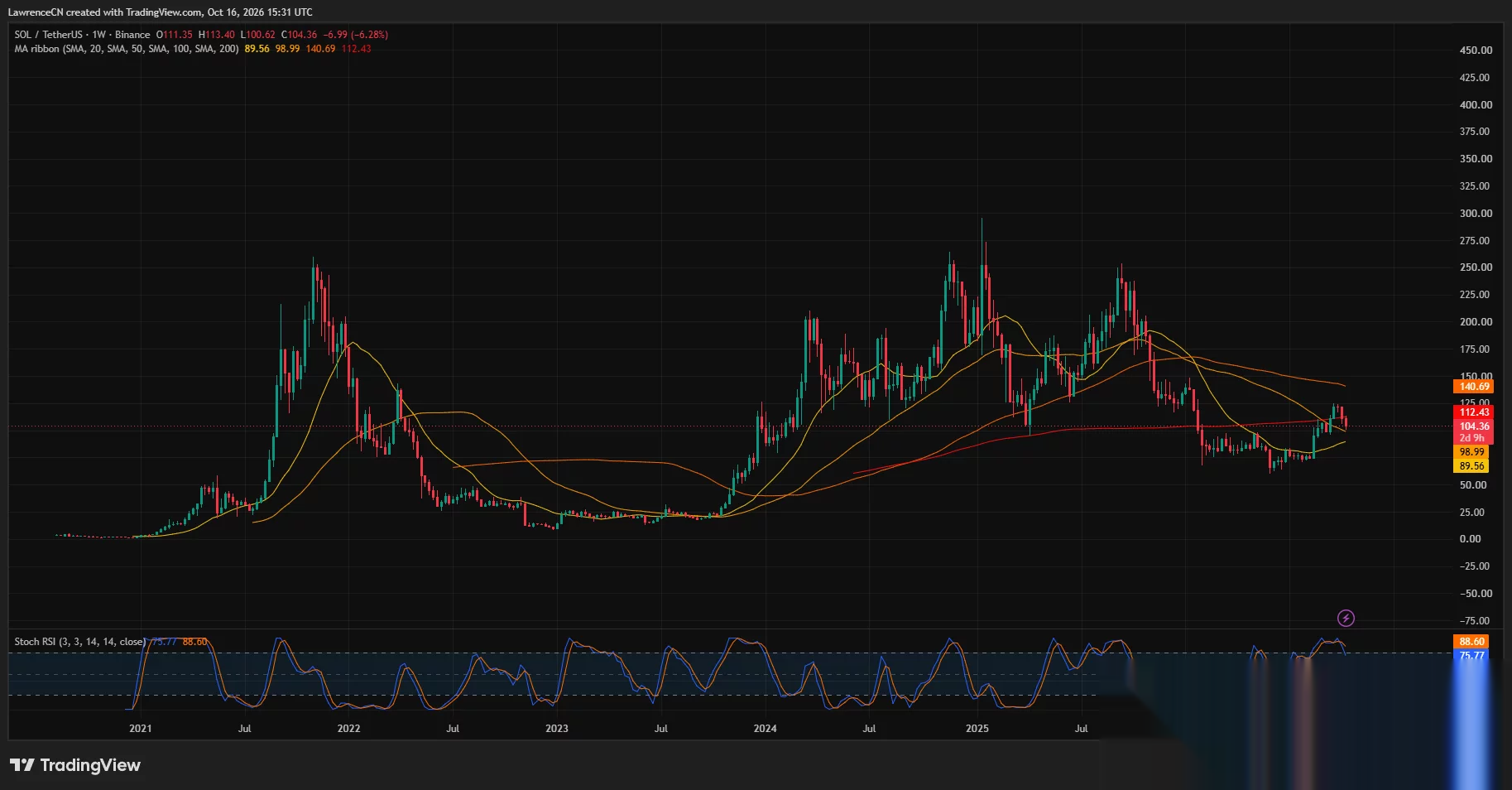Click the −6.99 (−6.28%) change value
The height and width of the screenshot is (790, 1512).
(x=356, y=35)
